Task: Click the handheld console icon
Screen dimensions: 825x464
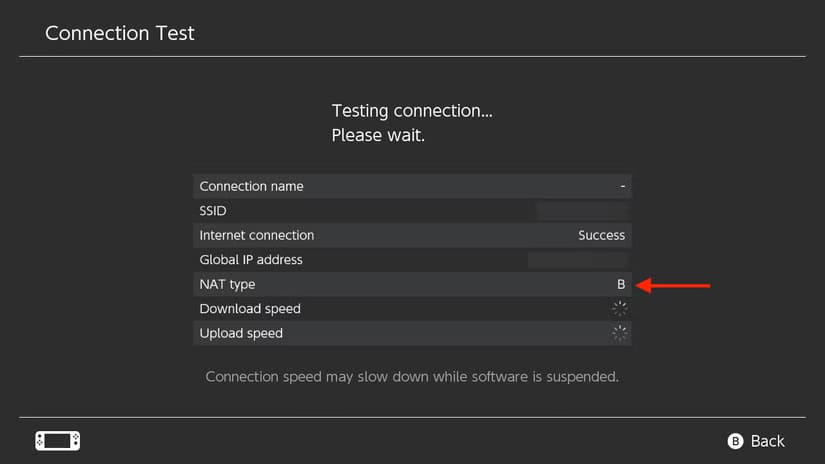Action: (58, 441)
